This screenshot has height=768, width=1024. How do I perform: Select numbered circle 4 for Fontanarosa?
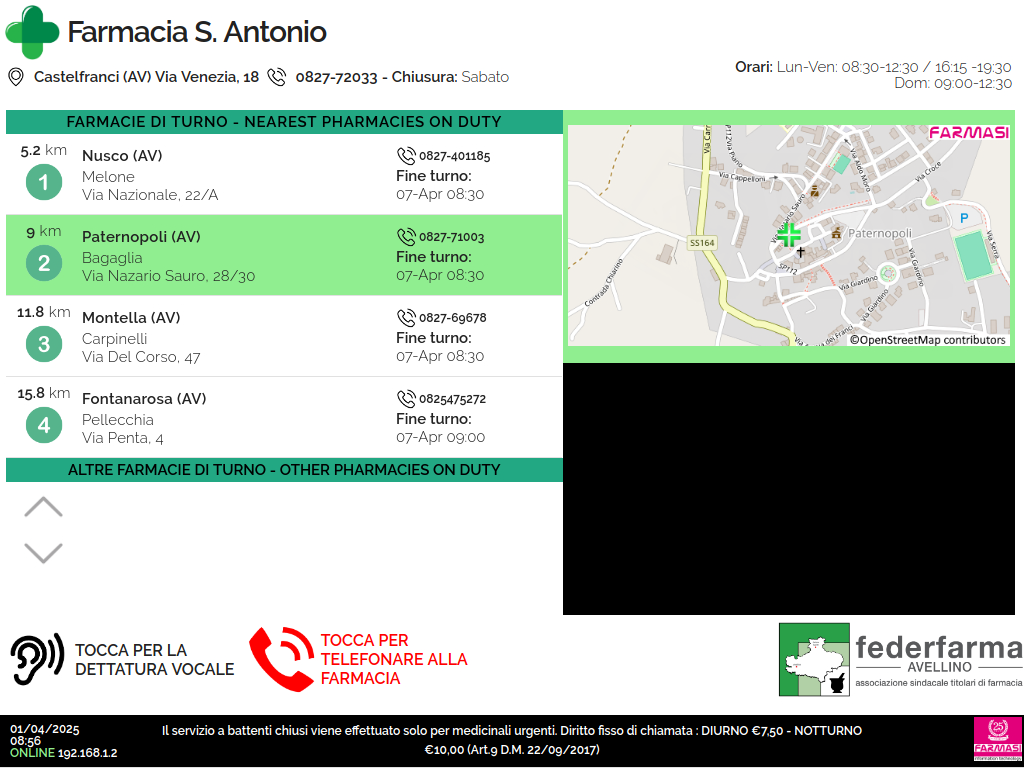(43, 426)
